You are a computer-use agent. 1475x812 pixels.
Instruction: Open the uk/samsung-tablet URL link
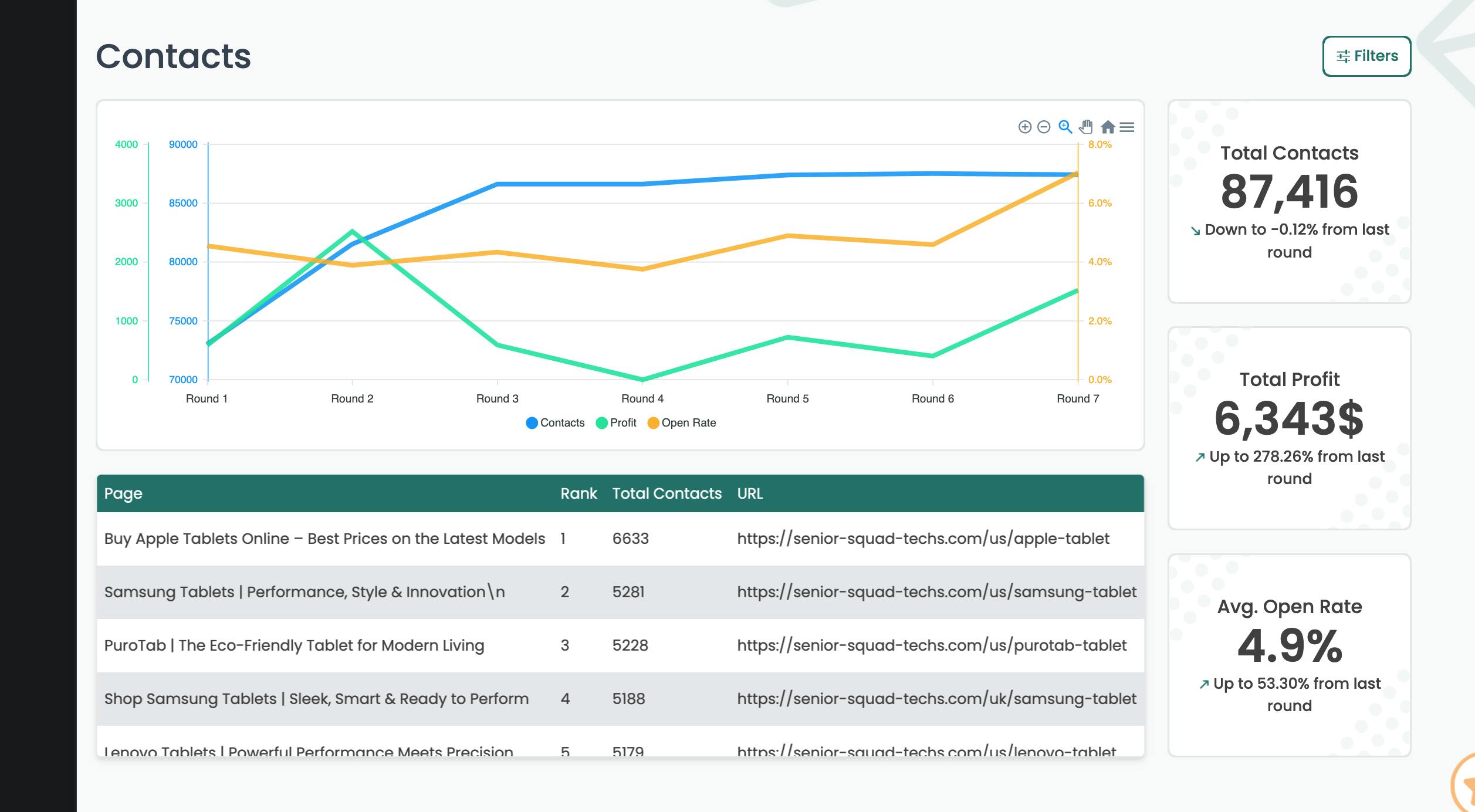[x=936, y=698]
